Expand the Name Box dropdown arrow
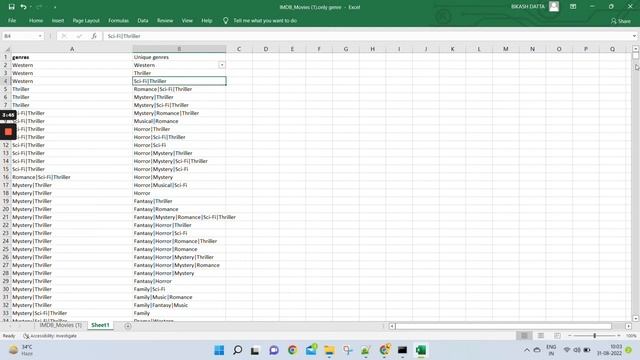This screenshot has height=360, width=640. [x=40, y=36]
